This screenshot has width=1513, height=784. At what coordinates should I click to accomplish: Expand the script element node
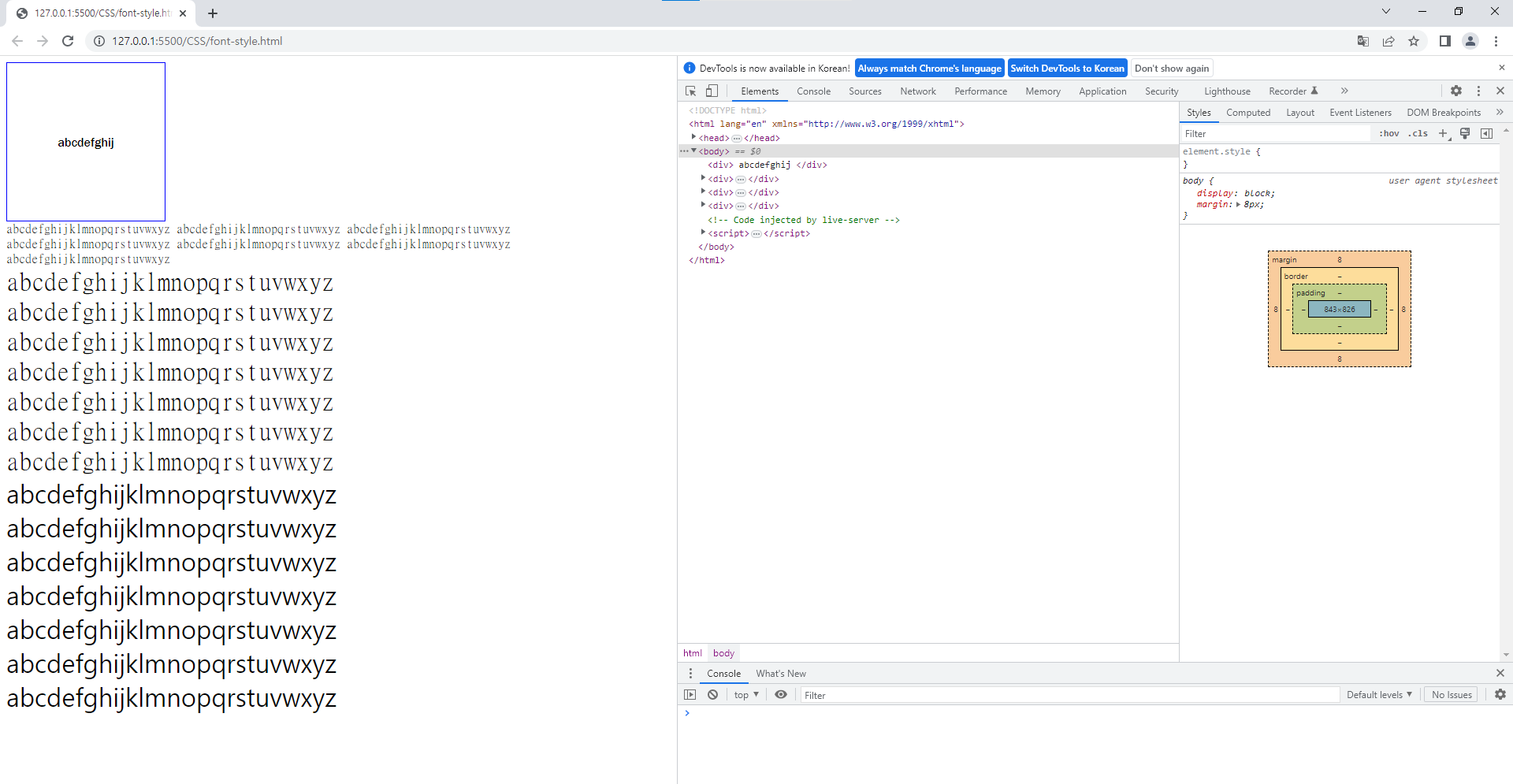click(703, 232)
